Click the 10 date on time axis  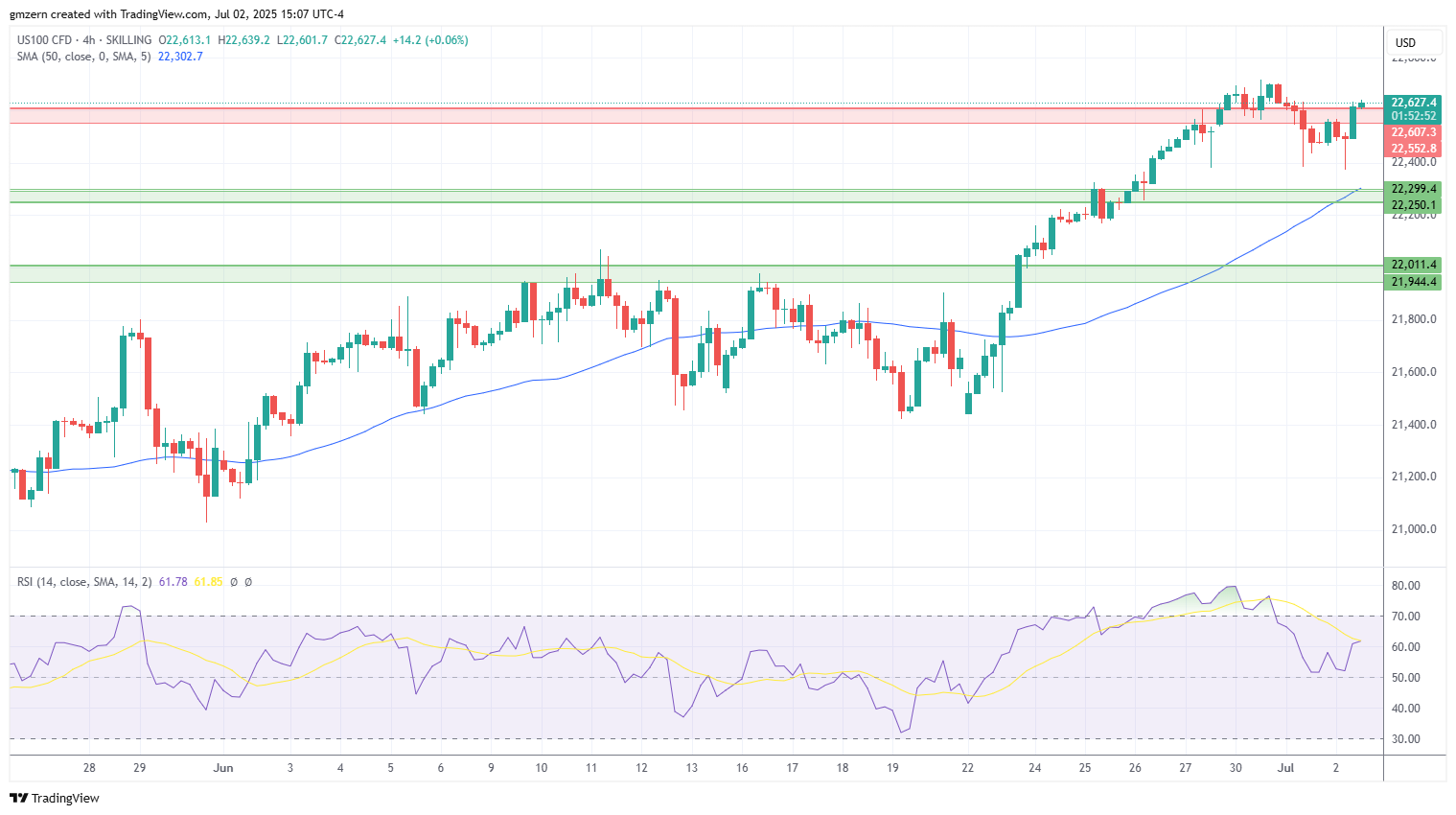[x=542, y=768]
